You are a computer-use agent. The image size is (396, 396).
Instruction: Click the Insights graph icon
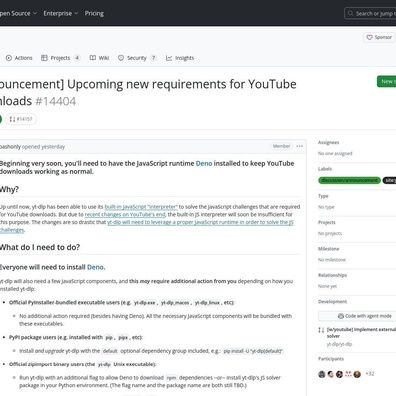click(169, 58)
